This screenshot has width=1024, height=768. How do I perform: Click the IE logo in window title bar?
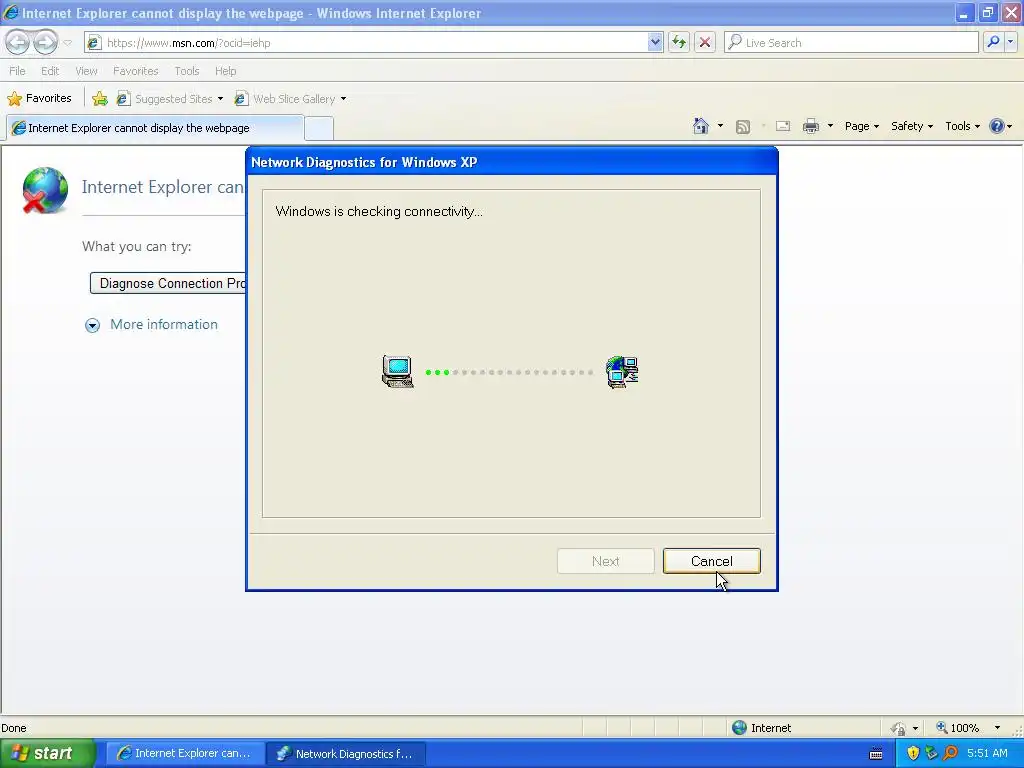[11, 12]
